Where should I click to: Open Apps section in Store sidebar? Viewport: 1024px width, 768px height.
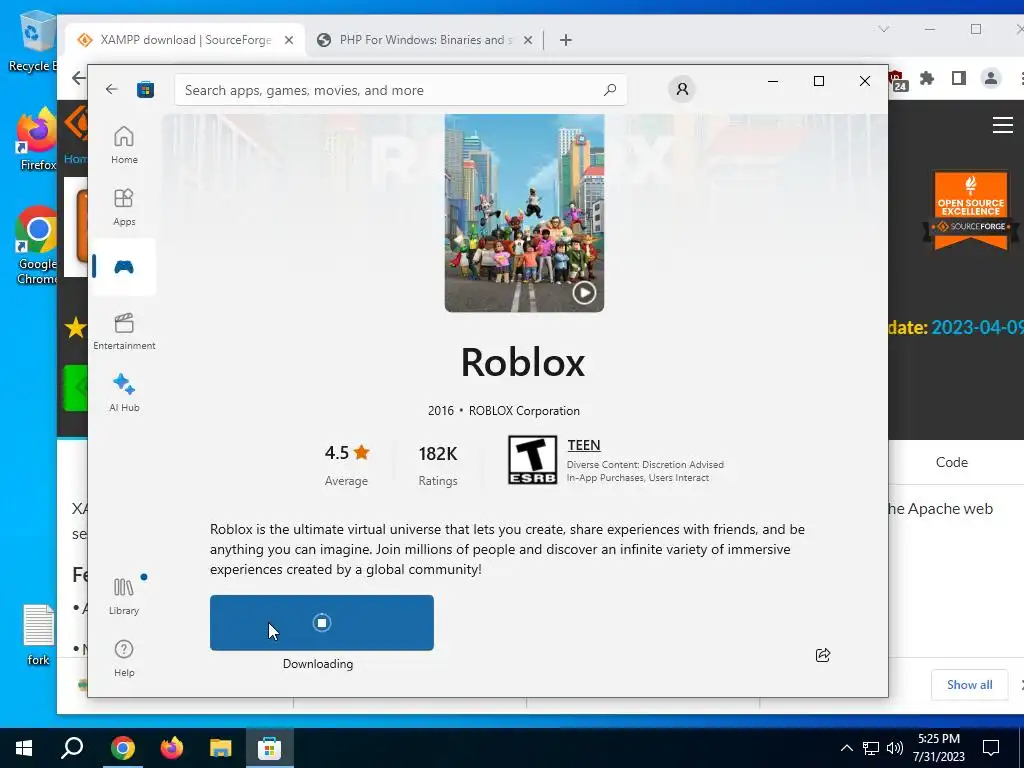point(124,207)
